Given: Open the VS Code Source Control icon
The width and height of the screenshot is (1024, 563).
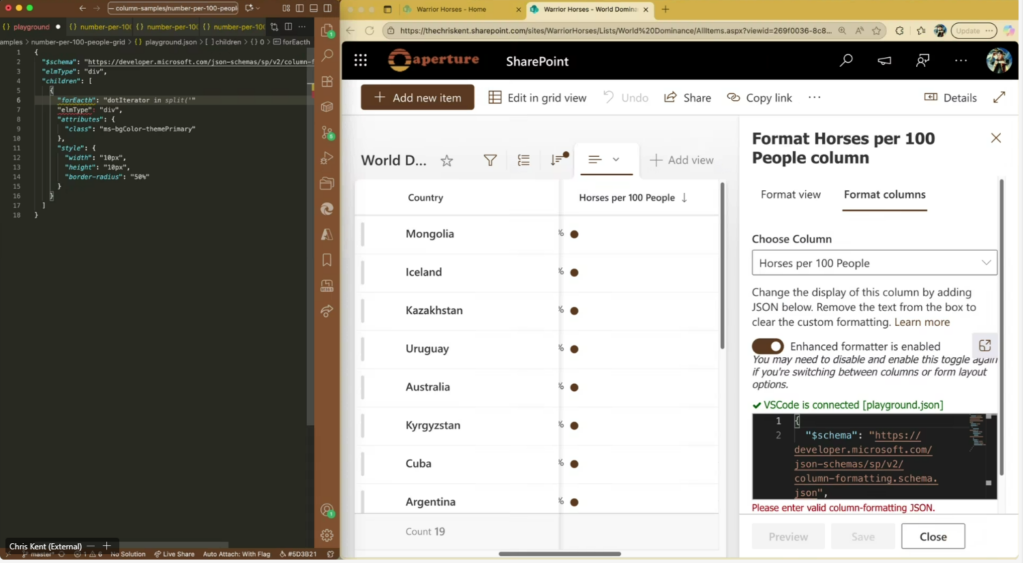Looking at the screenshot, I should (x=327, y=133).
